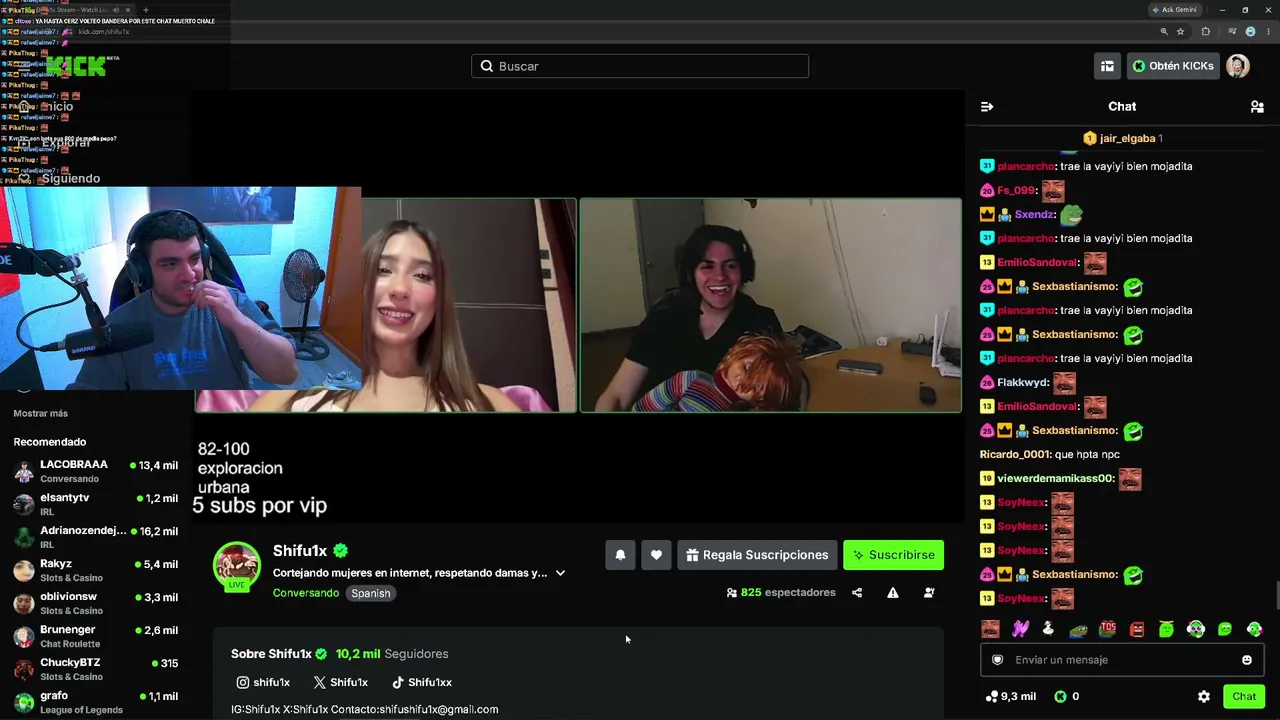The image size is (1280, 720).
Task: Open the browser zoom magnifier icon
Action: (x=1164, y=31)
